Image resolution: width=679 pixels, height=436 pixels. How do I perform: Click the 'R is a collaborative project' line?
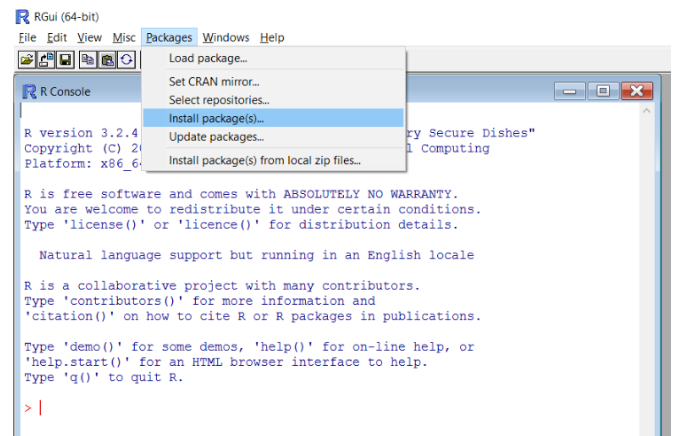point(222,286)
